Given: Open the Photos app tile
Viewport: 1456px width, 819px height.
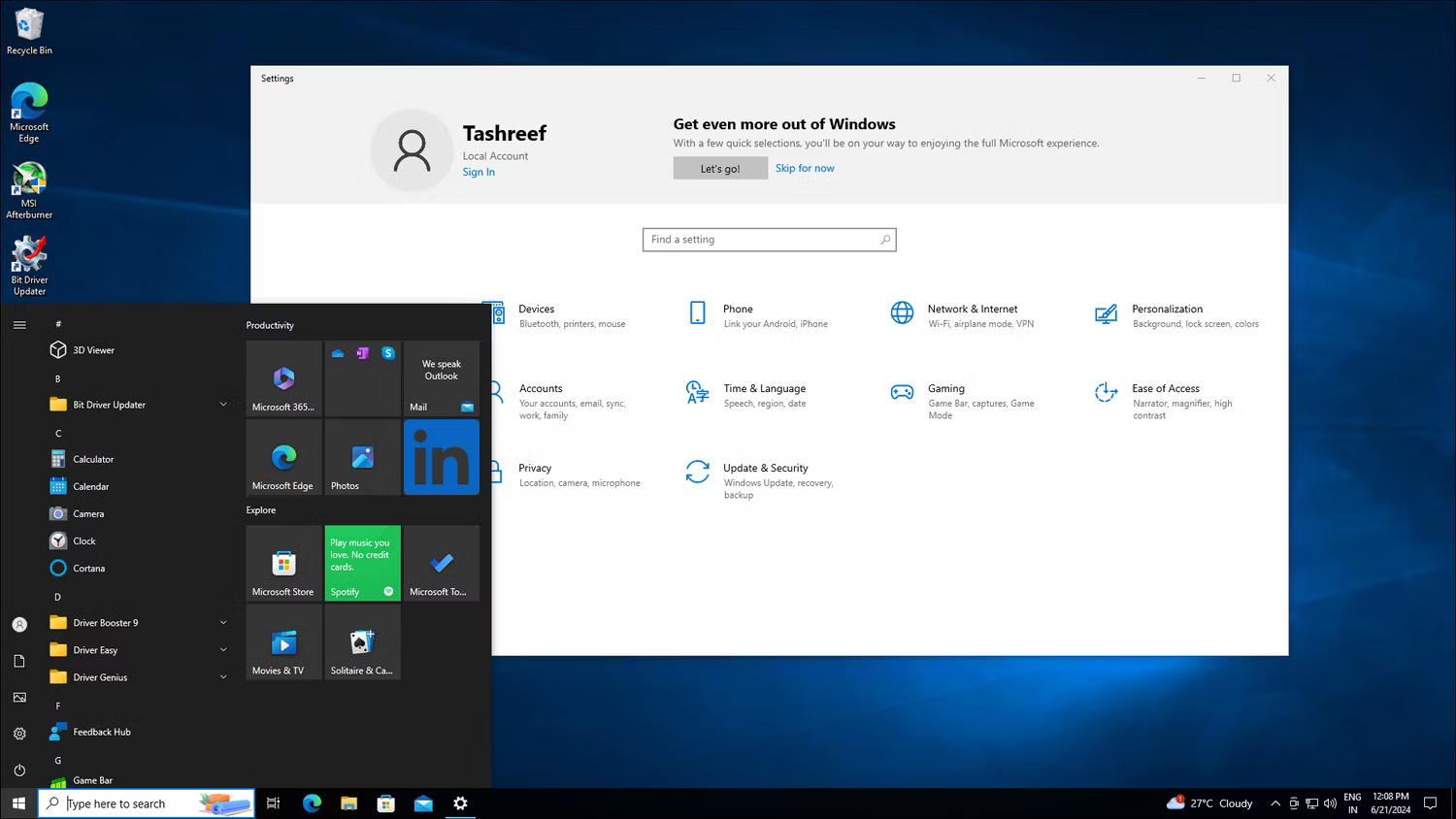Looking at the screenshot, I should [x=361, y=456].
